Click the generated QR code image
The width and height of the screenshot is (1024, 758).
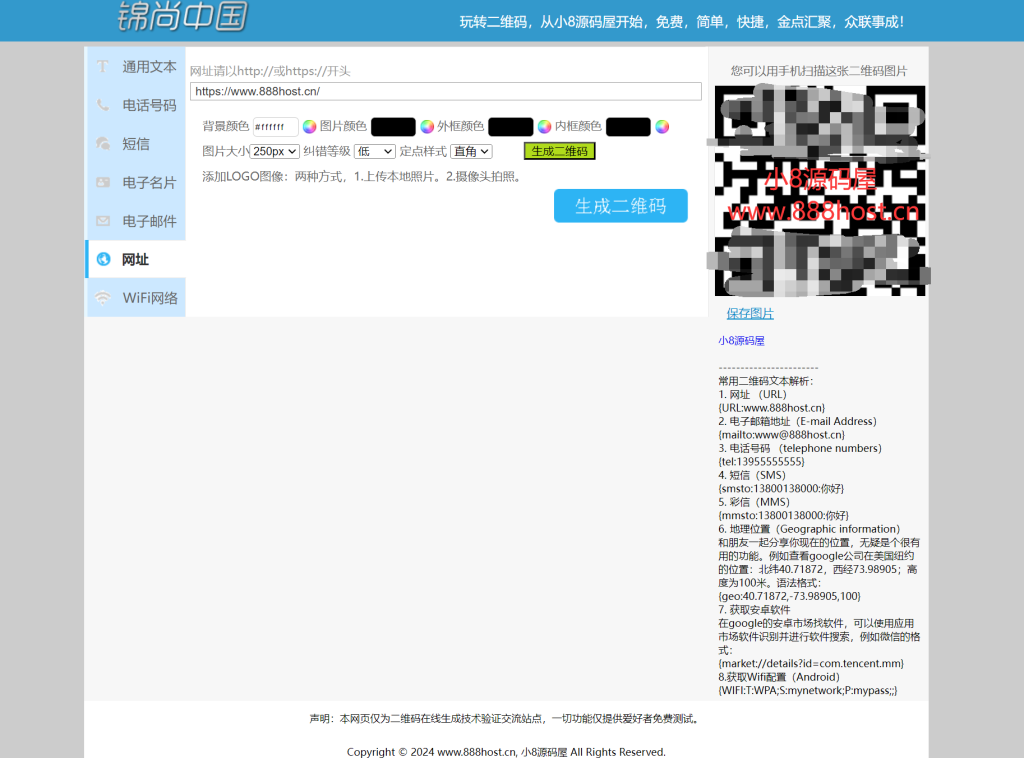820,191
